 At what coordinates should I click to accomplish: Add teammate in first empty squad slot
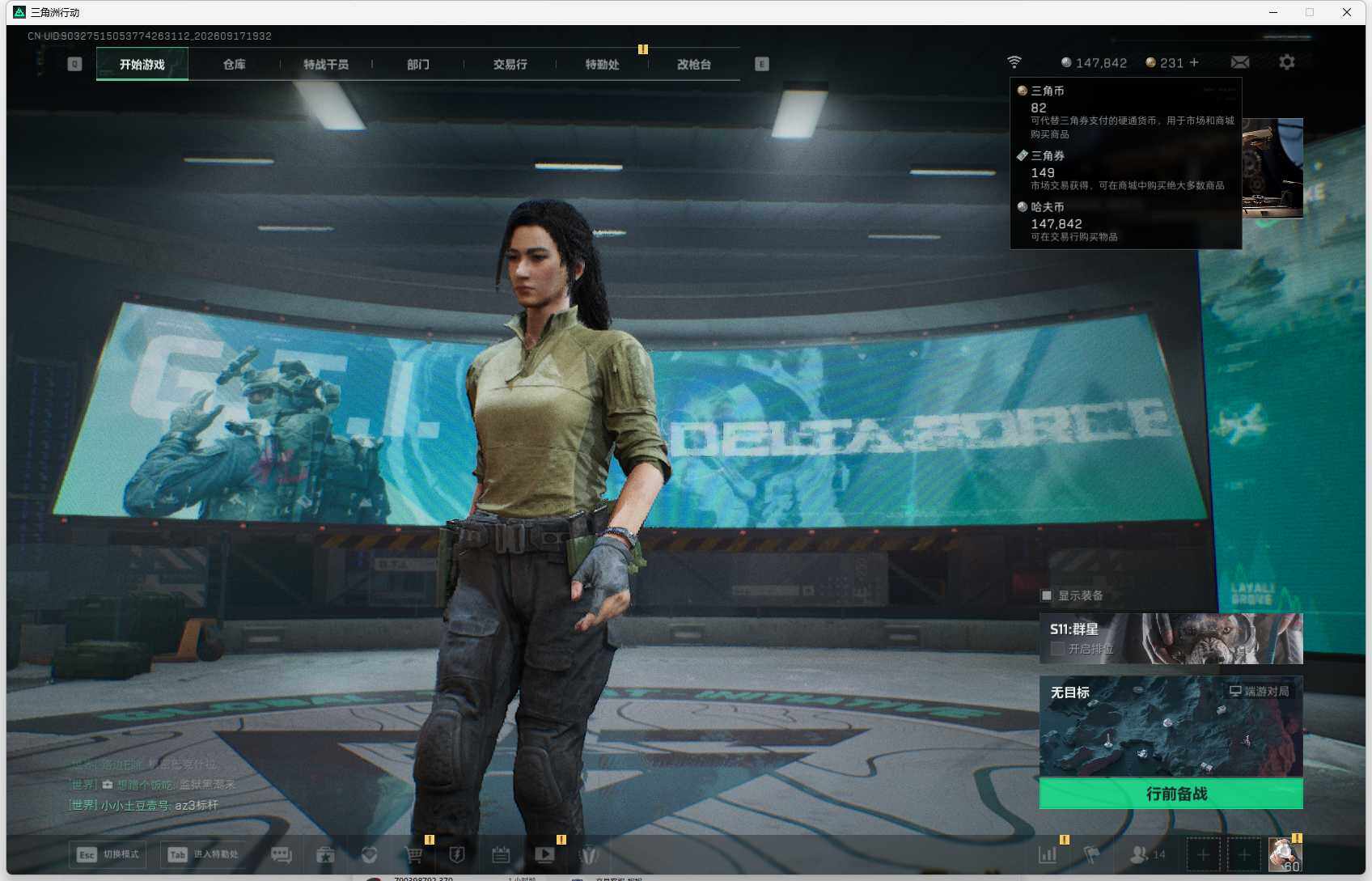coord(1204,854)
